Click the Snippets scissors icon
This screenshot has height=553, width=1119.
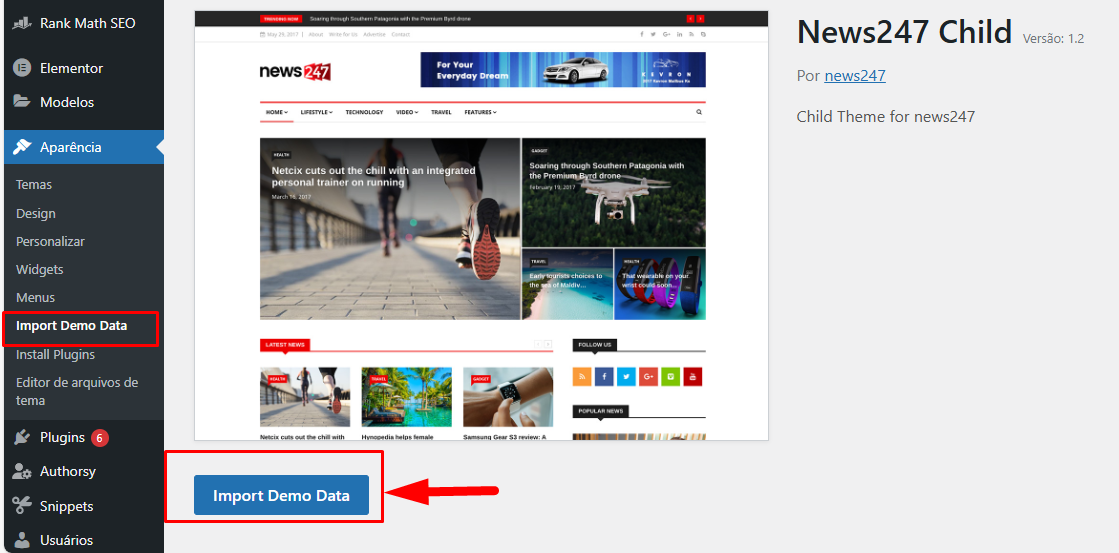22,506
